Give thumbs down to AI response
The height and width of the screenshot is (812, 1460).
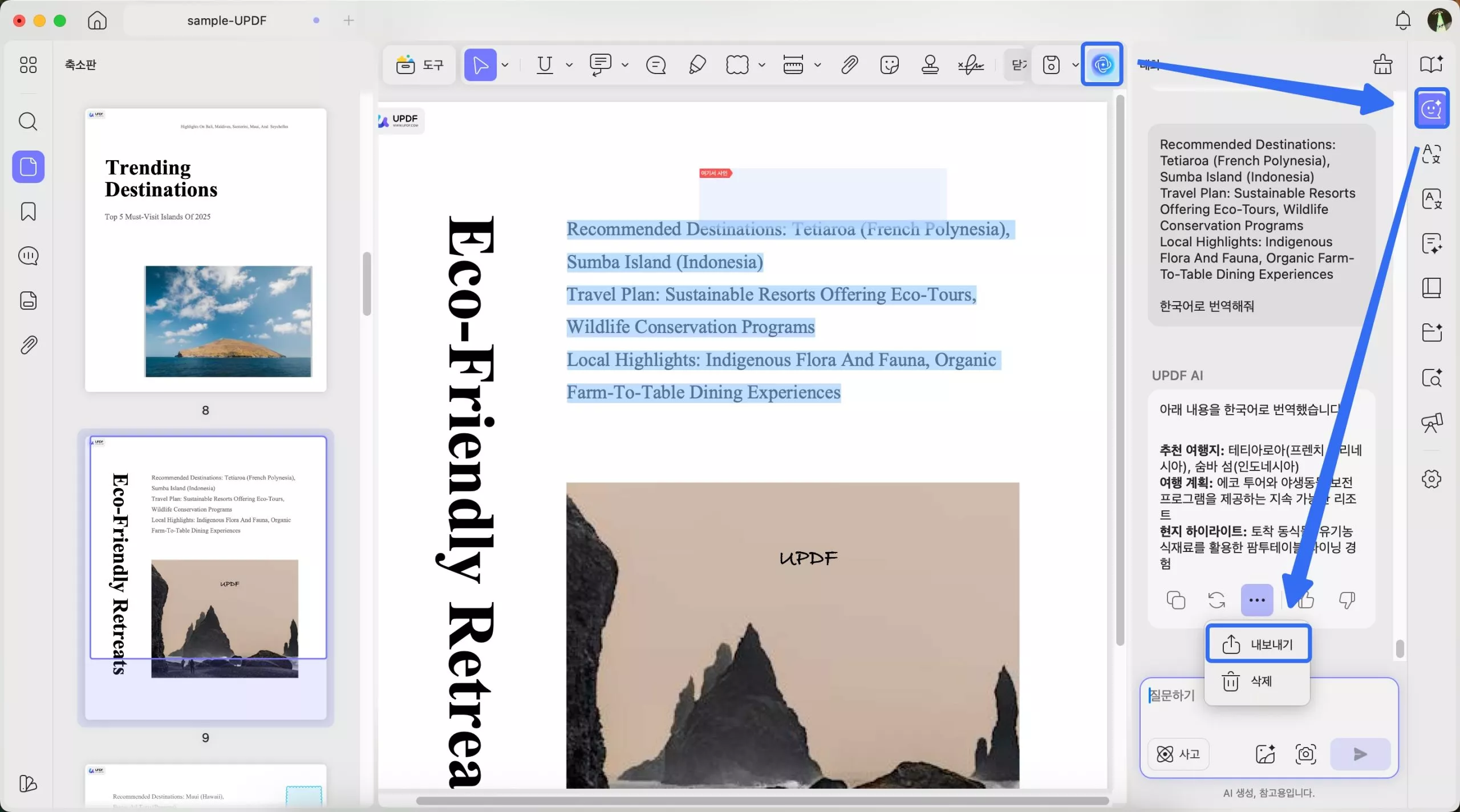(1347, 600)
